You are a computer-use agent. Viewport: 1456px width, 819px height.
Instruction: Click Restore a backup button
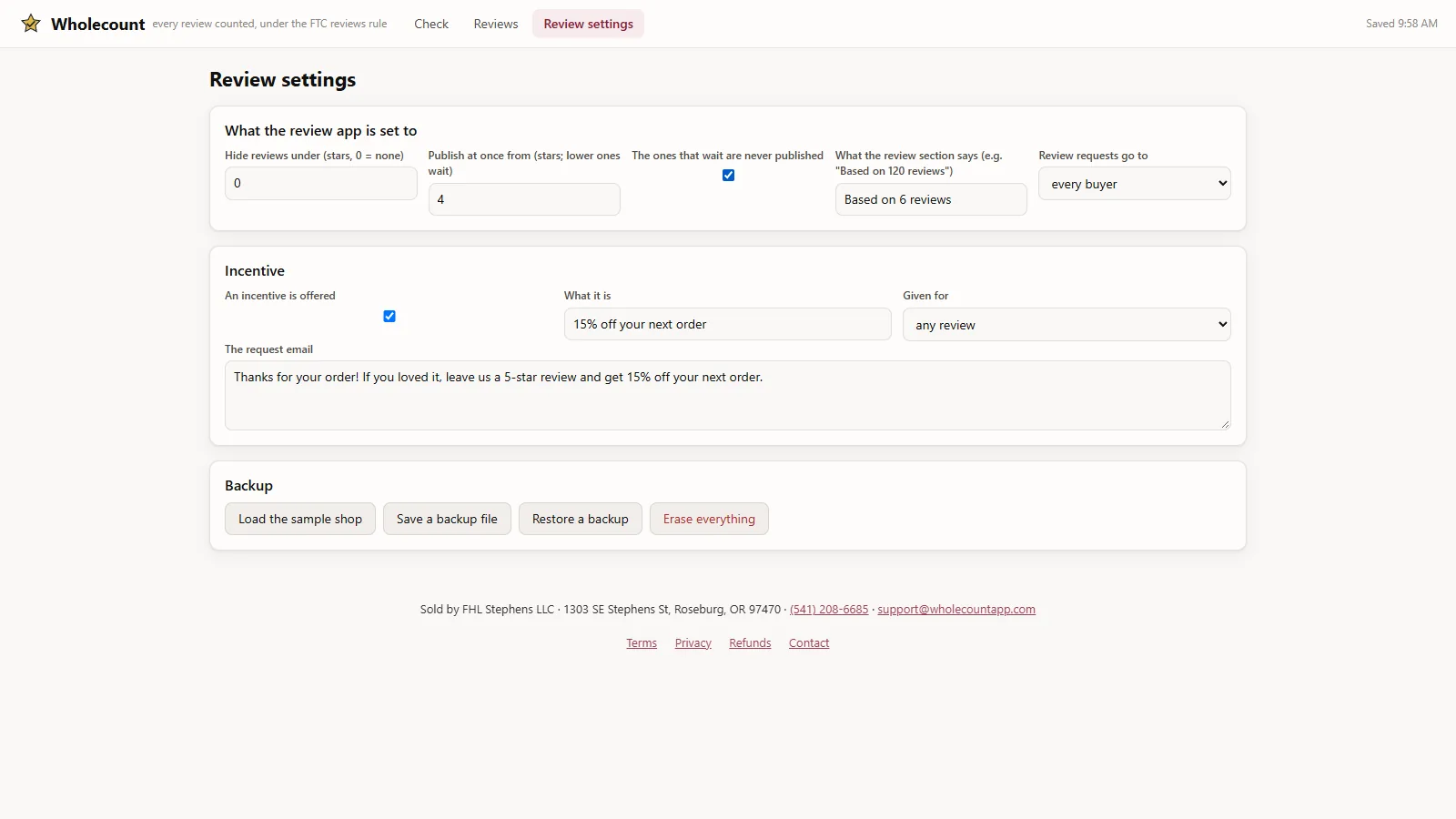click(581, 519)
